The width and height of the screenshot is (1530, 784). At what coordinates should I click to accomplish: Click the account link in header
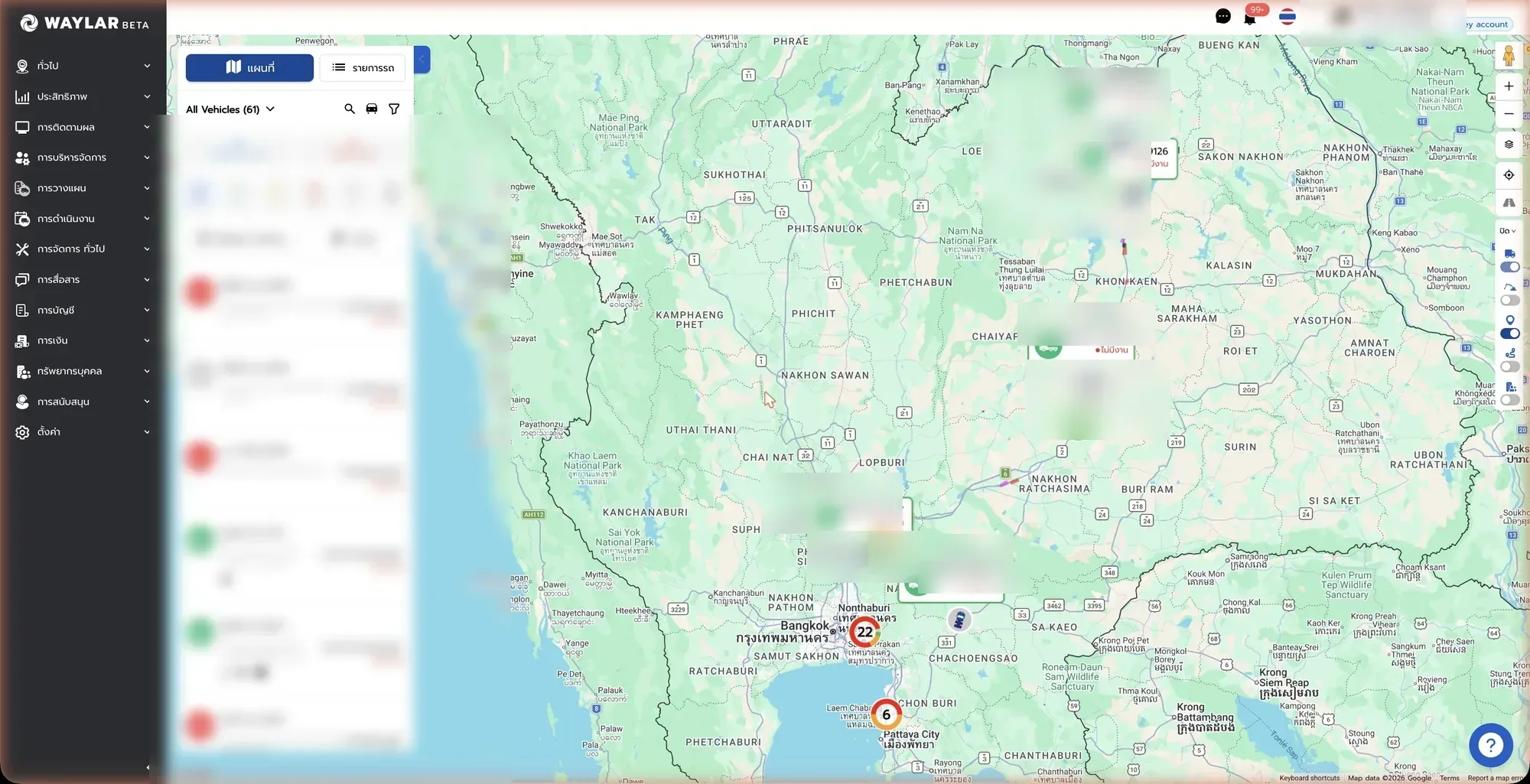[1487, 24]
